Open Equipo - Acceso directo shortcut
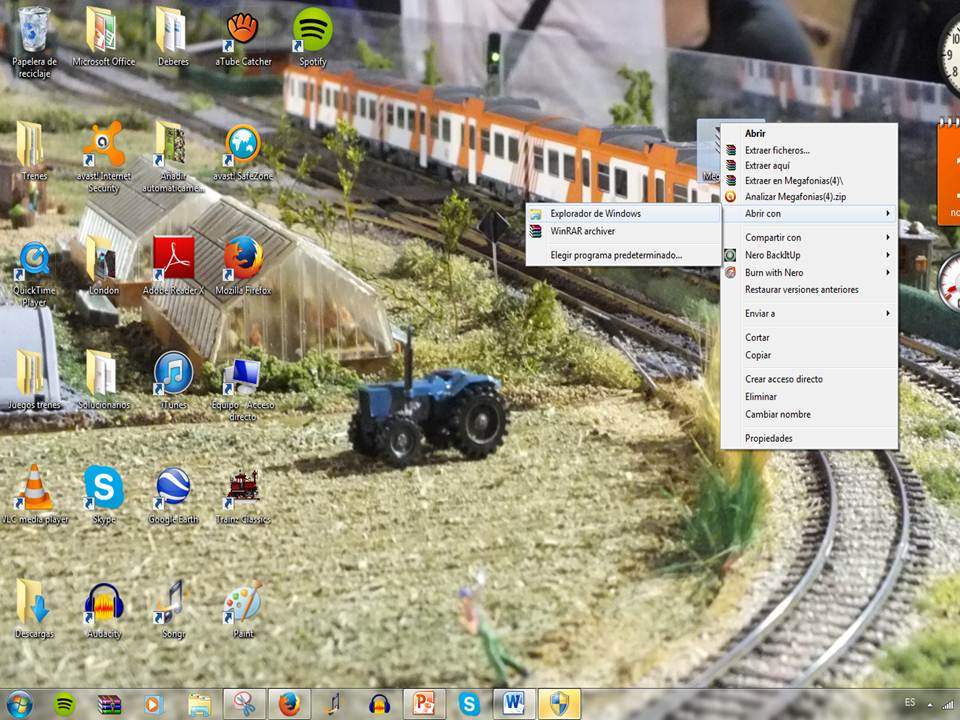960x720 pixels. [x=243, y=390]
